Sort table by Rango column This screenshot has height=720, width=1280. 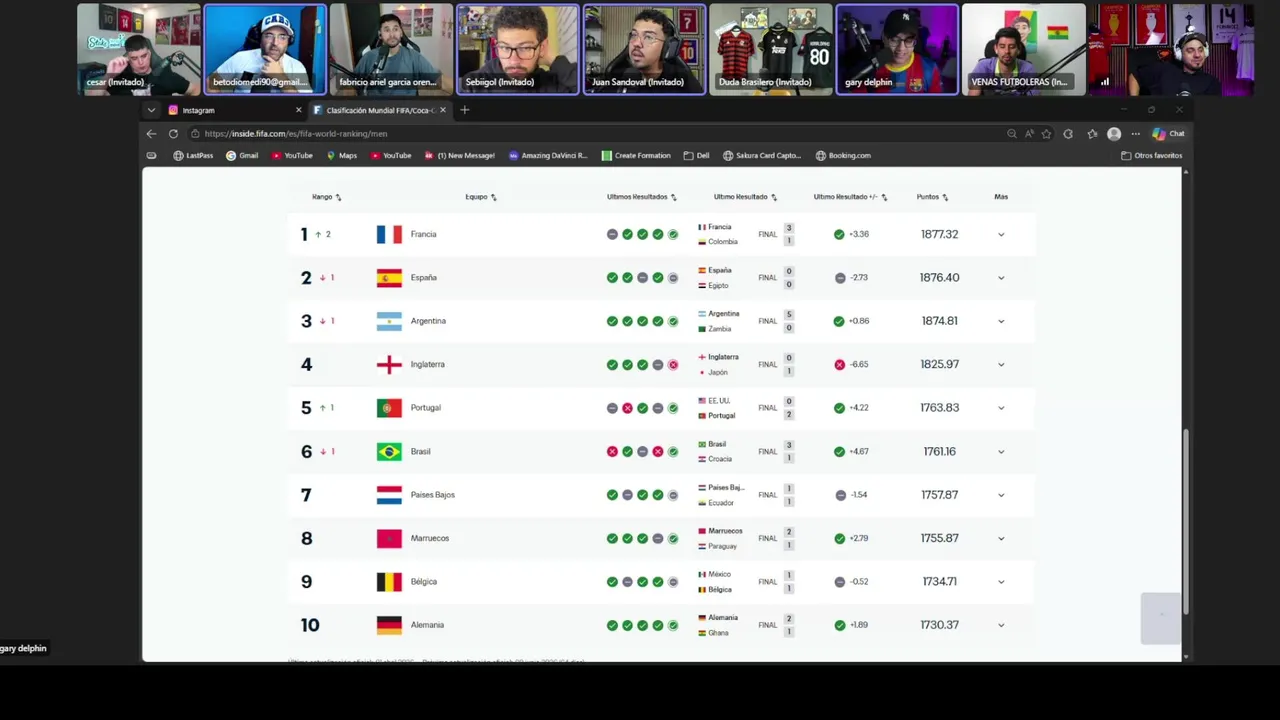tap(326, 197)
